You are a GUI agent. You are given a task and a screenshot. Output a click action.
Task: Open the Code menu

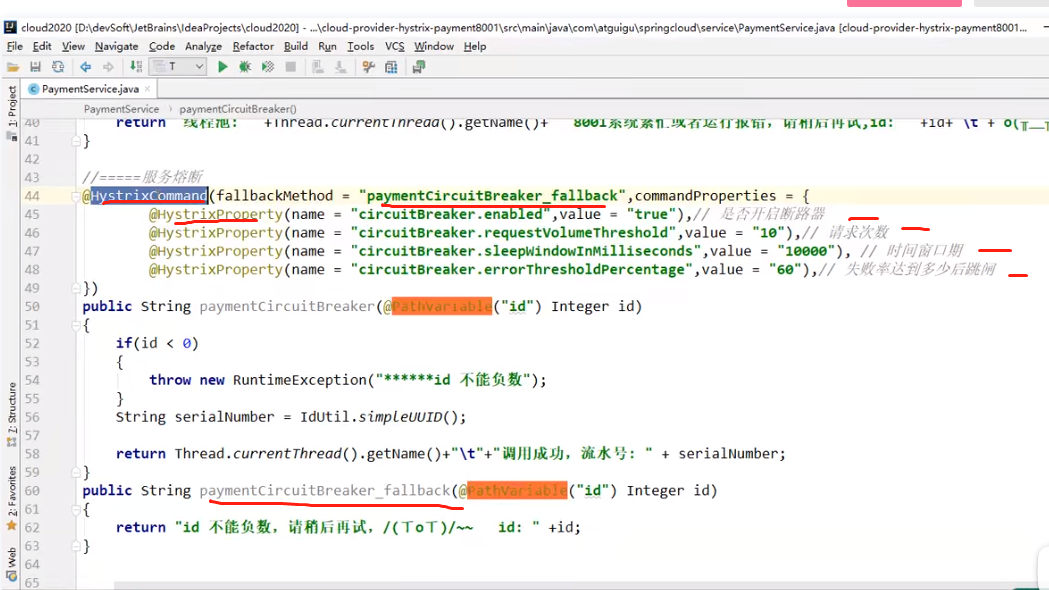point(162,46)
